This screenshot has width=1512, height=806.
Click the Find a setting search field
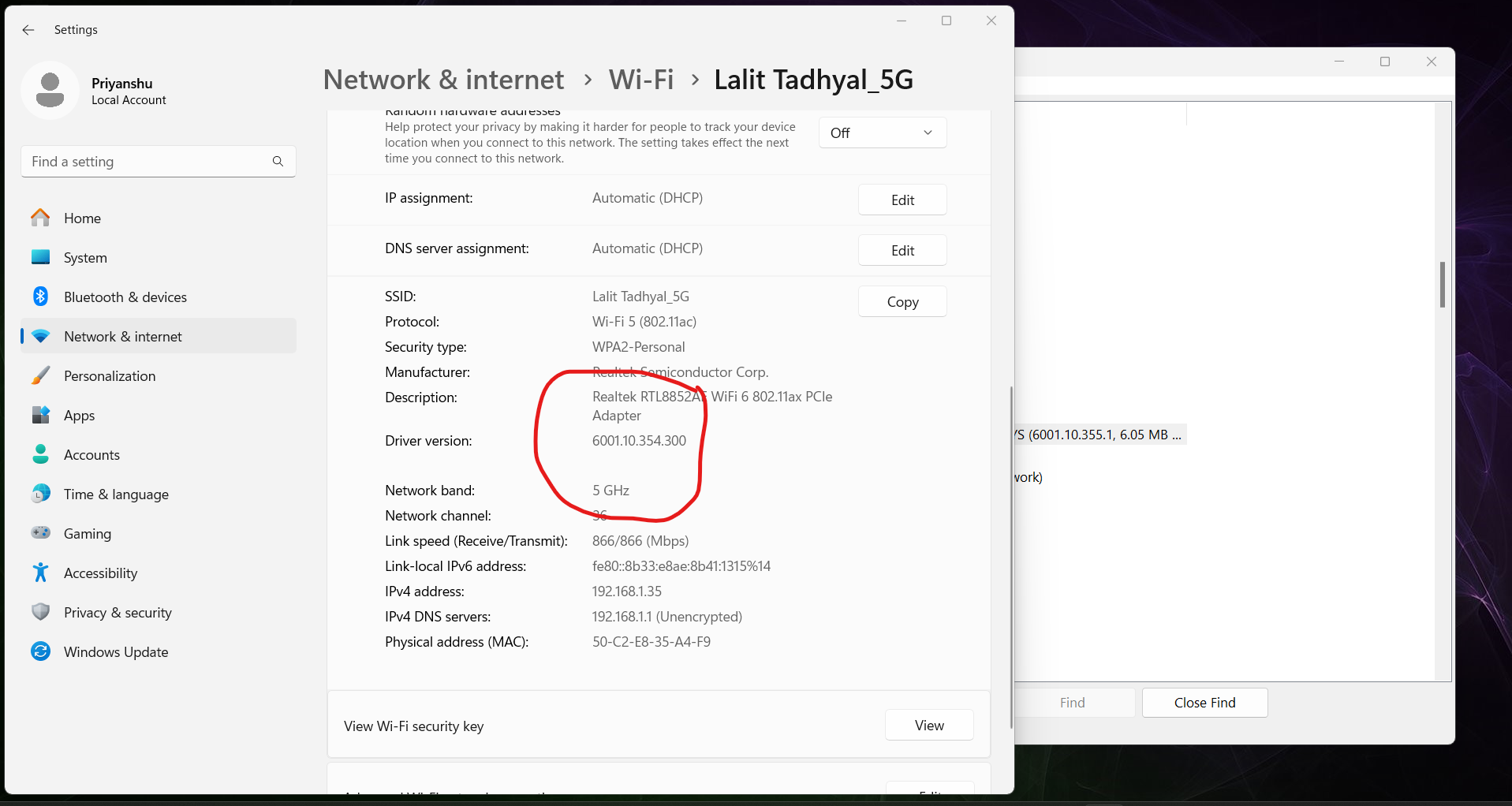pos(158,161)
